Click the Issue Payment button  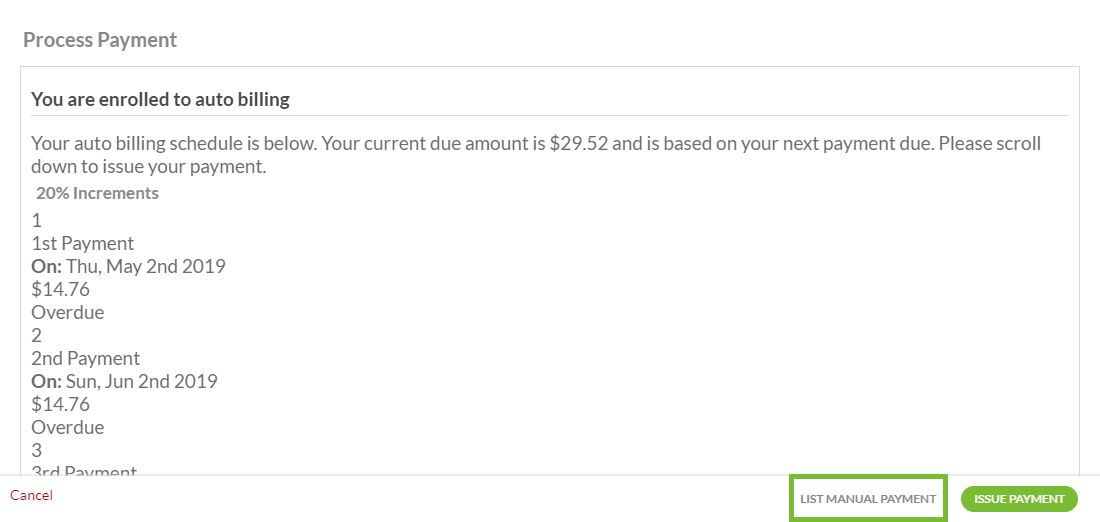[1019, 499]
